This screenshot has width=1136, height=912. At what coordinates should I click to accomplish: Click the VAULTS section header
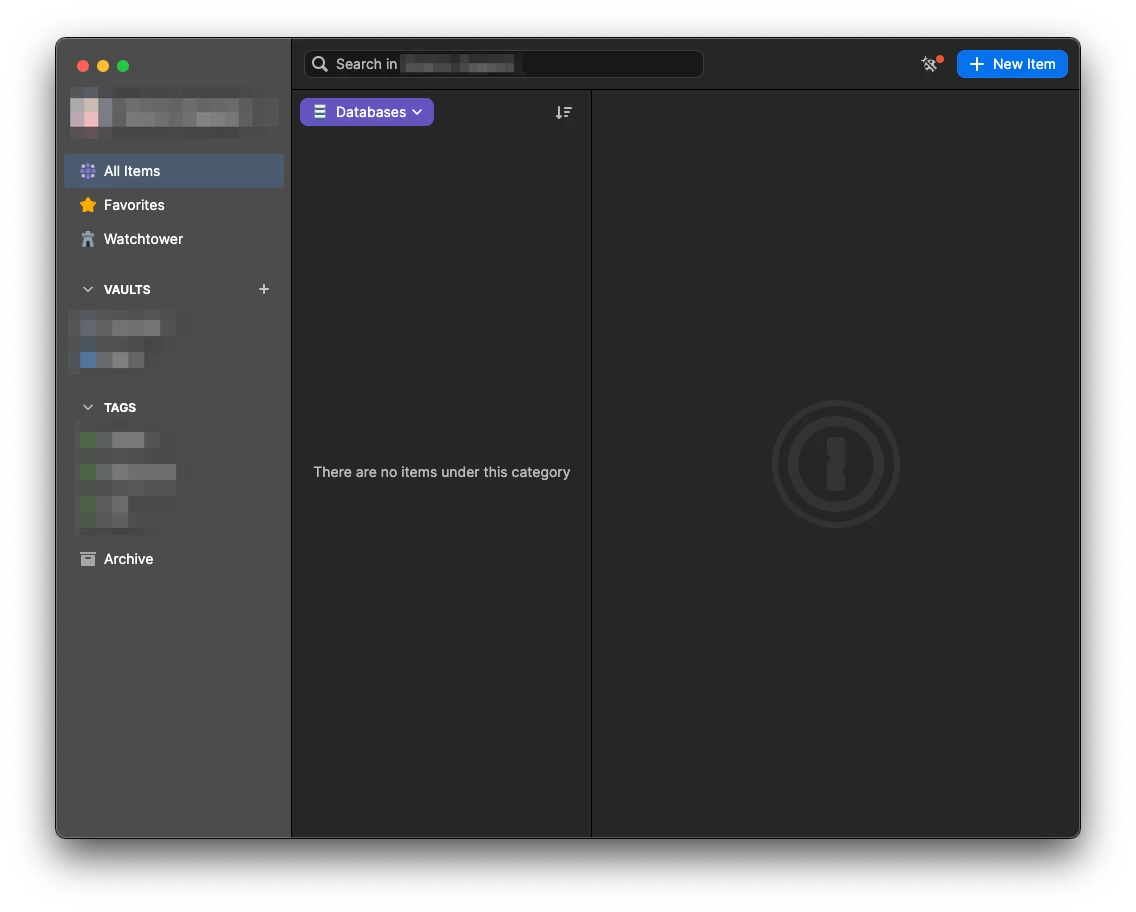127,290
